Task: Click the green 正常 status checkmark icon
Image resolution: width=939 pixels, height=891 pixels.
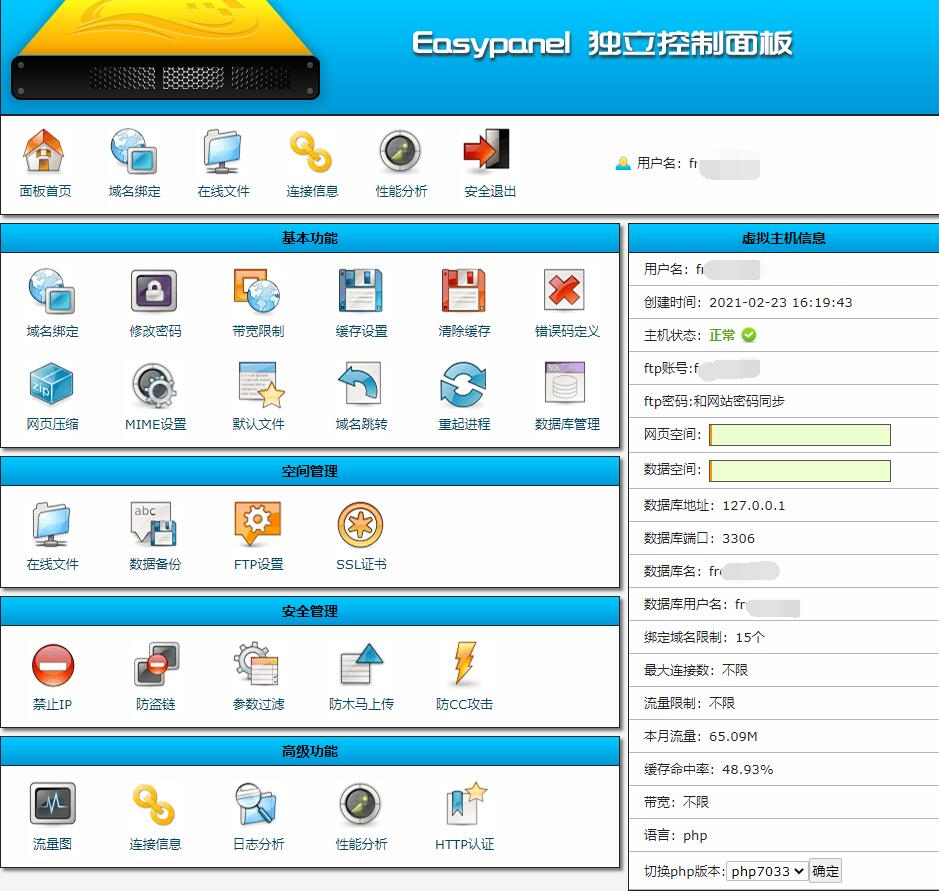Action: click(x=749, y=335)
